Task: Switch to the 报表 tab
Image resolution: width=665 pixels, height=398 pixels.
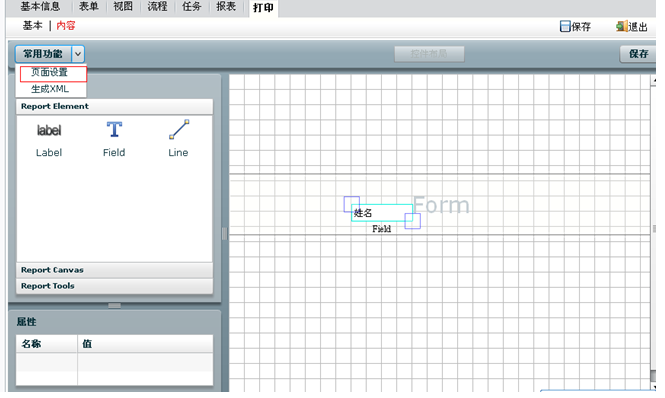Action: pyautogui.click(x=226, y=6)
